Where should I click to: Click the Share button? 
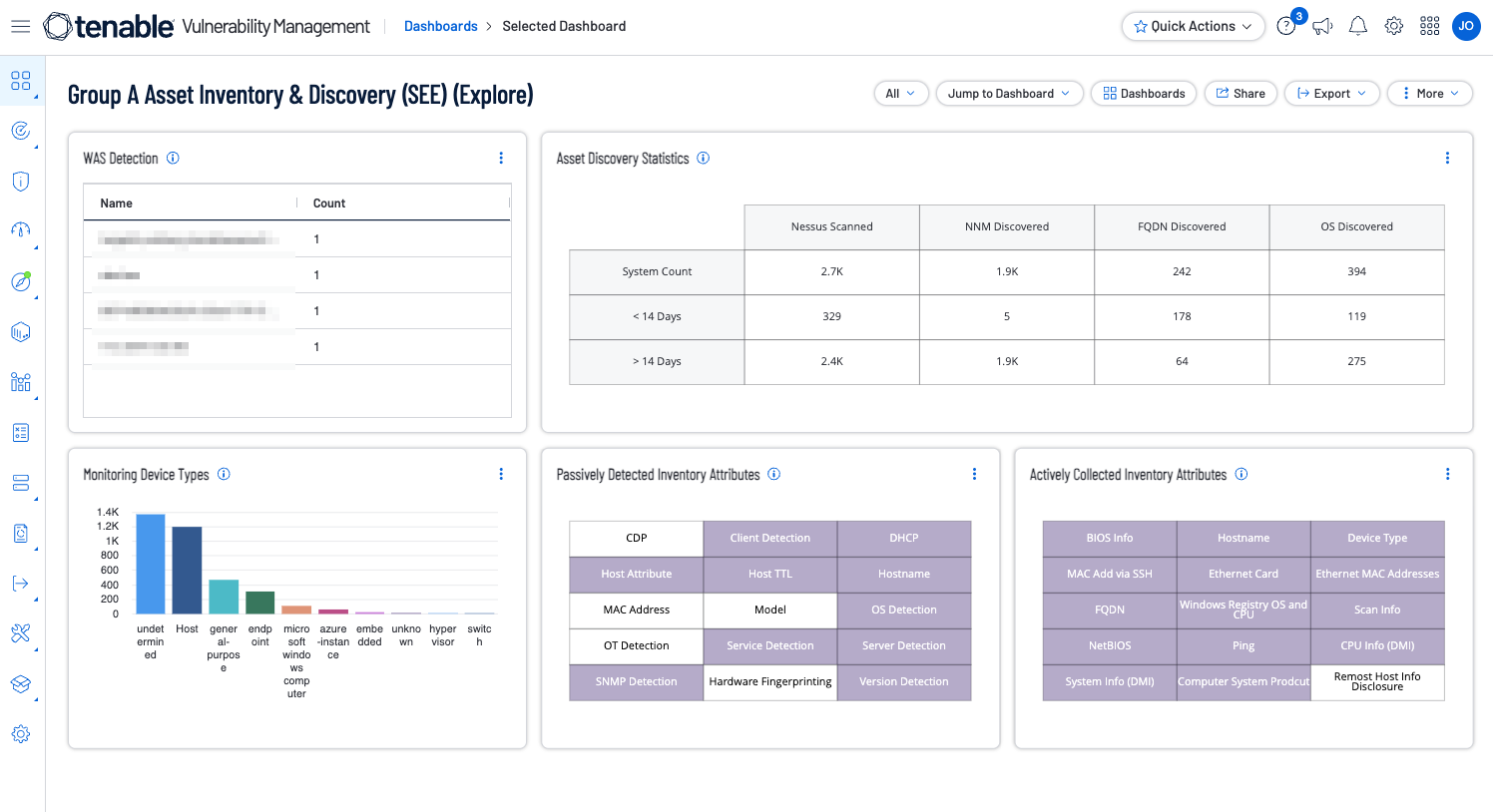[x=1241, y=94]
